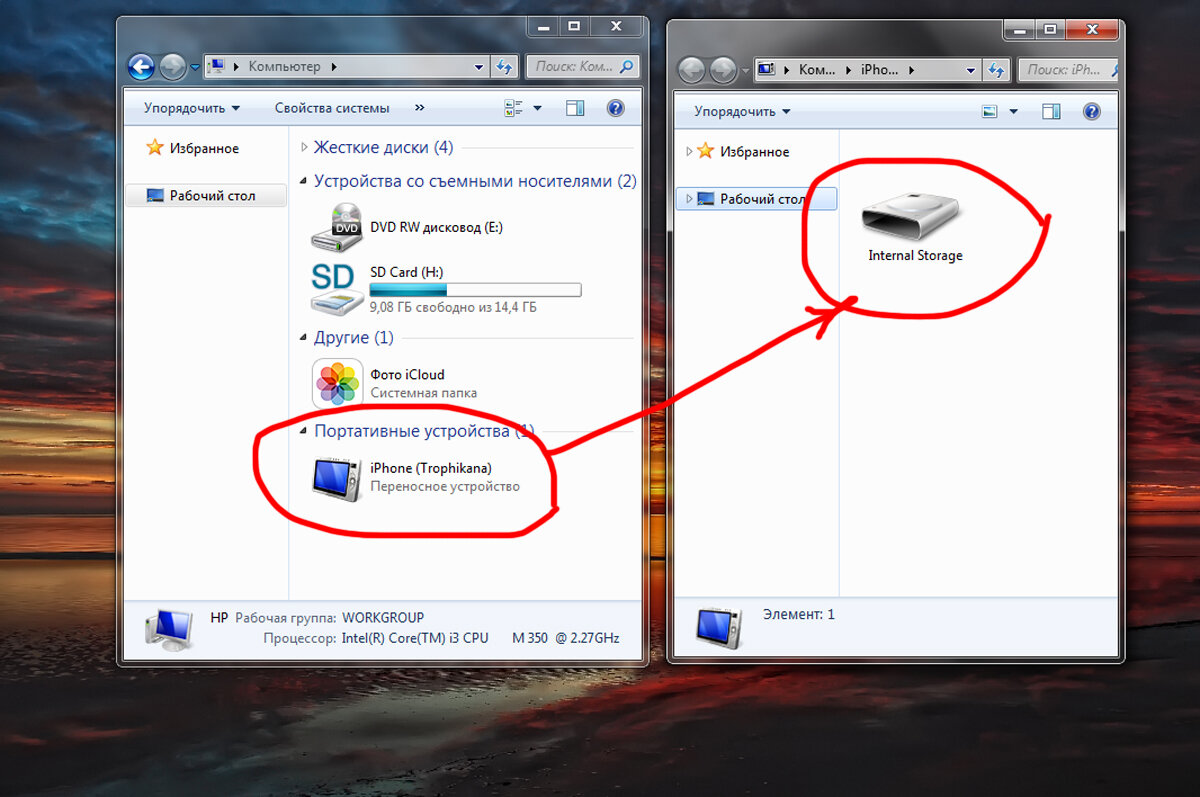Collapse the Портативные устройства group
Screen dimensions: 1200x797
[x=305, y=431]
